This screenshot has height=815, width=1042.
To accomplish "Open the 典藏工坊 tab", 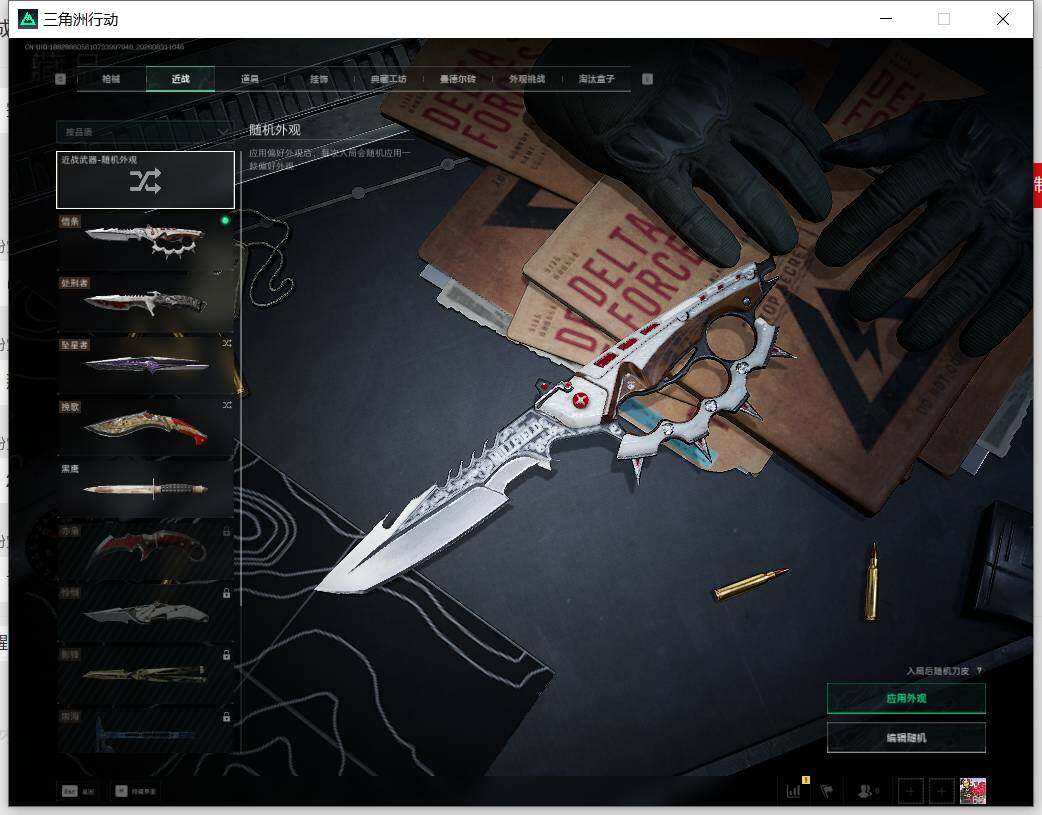I will pyautogui.click(x=389, y=79).
